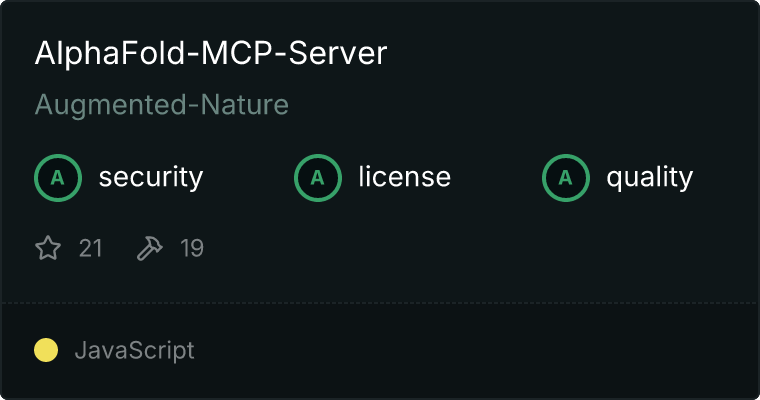Image resolution: width=760 pixels, height=400 pixels.
Task: Click the word 'AlphaFold' in the title
Action: [110, 53]
